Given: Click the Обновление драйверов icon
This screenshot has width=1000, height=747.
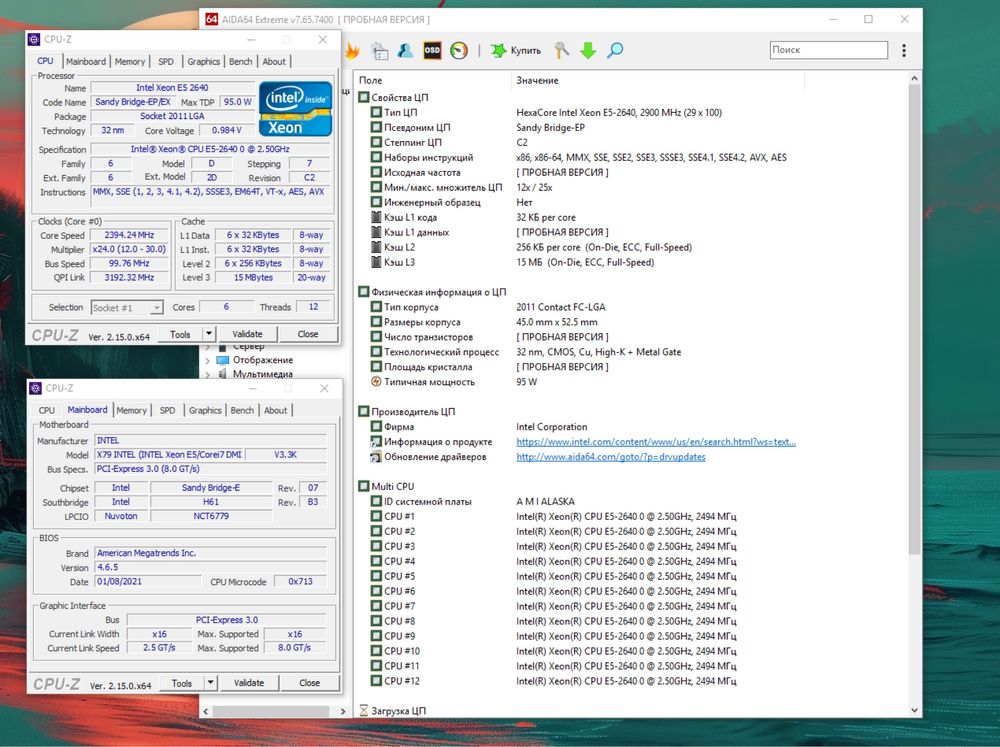Looking at the screenshot, I should tap(376, 457).
